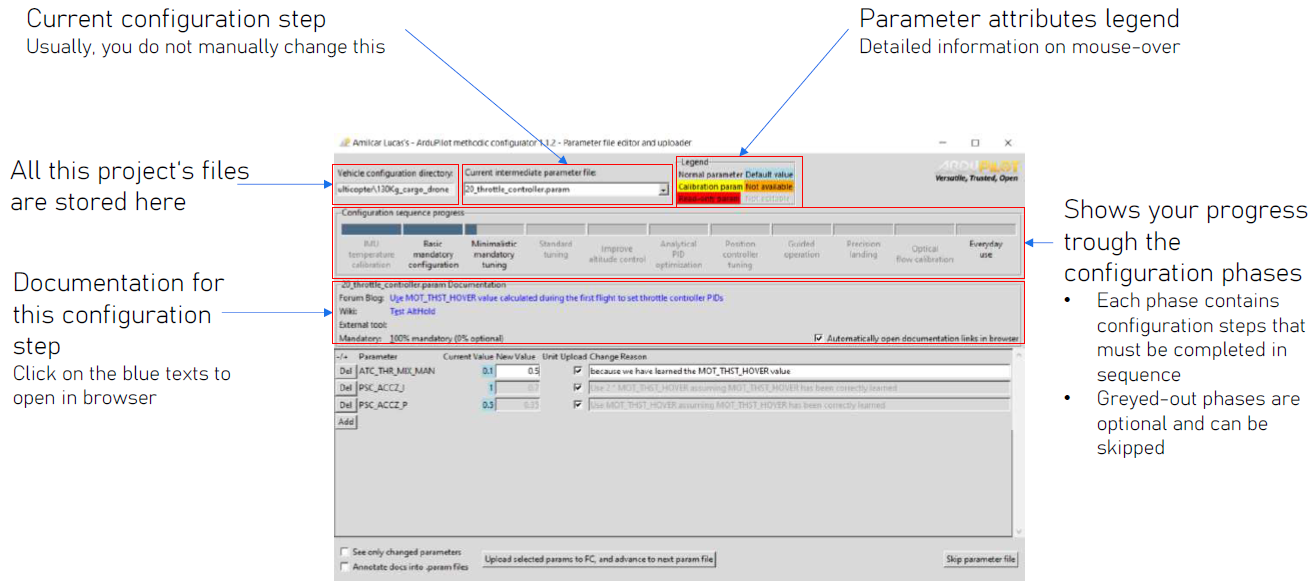1313x582 pixels.
Task: Click Not available legend swatch
Action: 769,186
